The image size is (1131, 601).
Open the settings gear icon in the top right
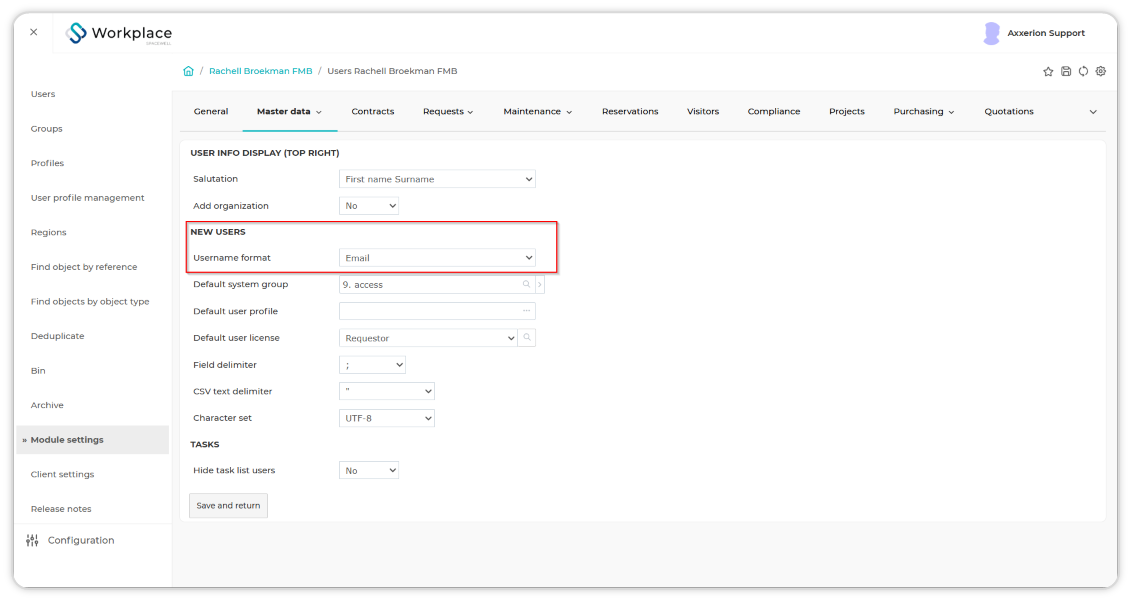1101,71
